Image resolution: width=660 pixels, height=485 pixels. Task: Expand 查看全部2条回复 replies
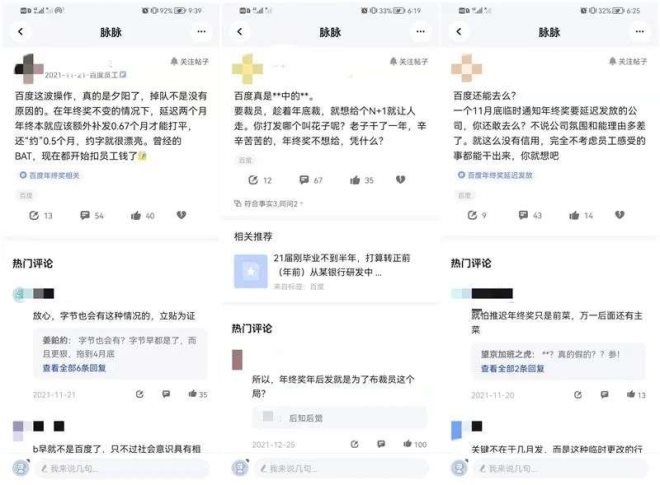coord(513,368)
